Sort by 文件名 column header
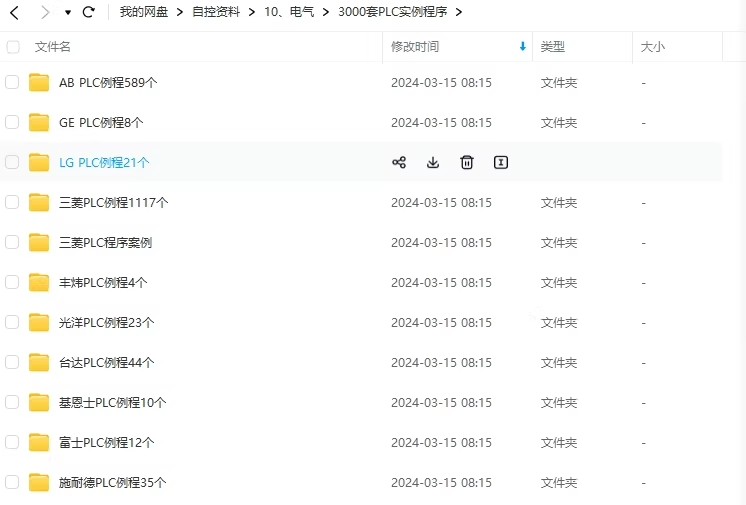Screen dimensions: 746x505 52,47
